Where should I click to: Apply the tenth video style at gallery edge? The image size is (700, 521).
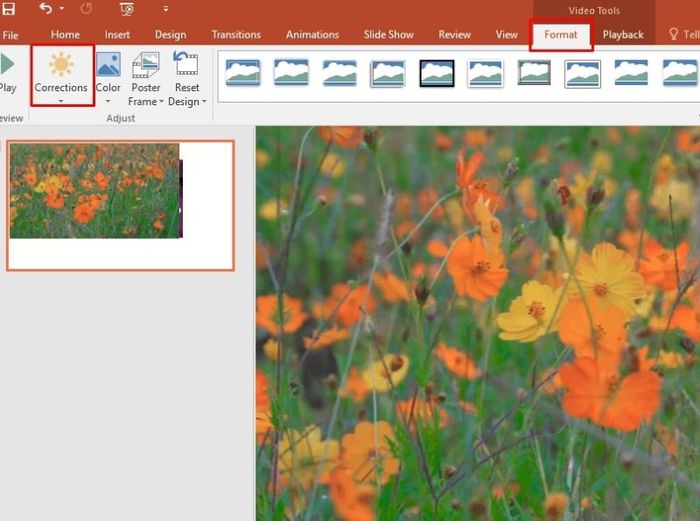680,72
